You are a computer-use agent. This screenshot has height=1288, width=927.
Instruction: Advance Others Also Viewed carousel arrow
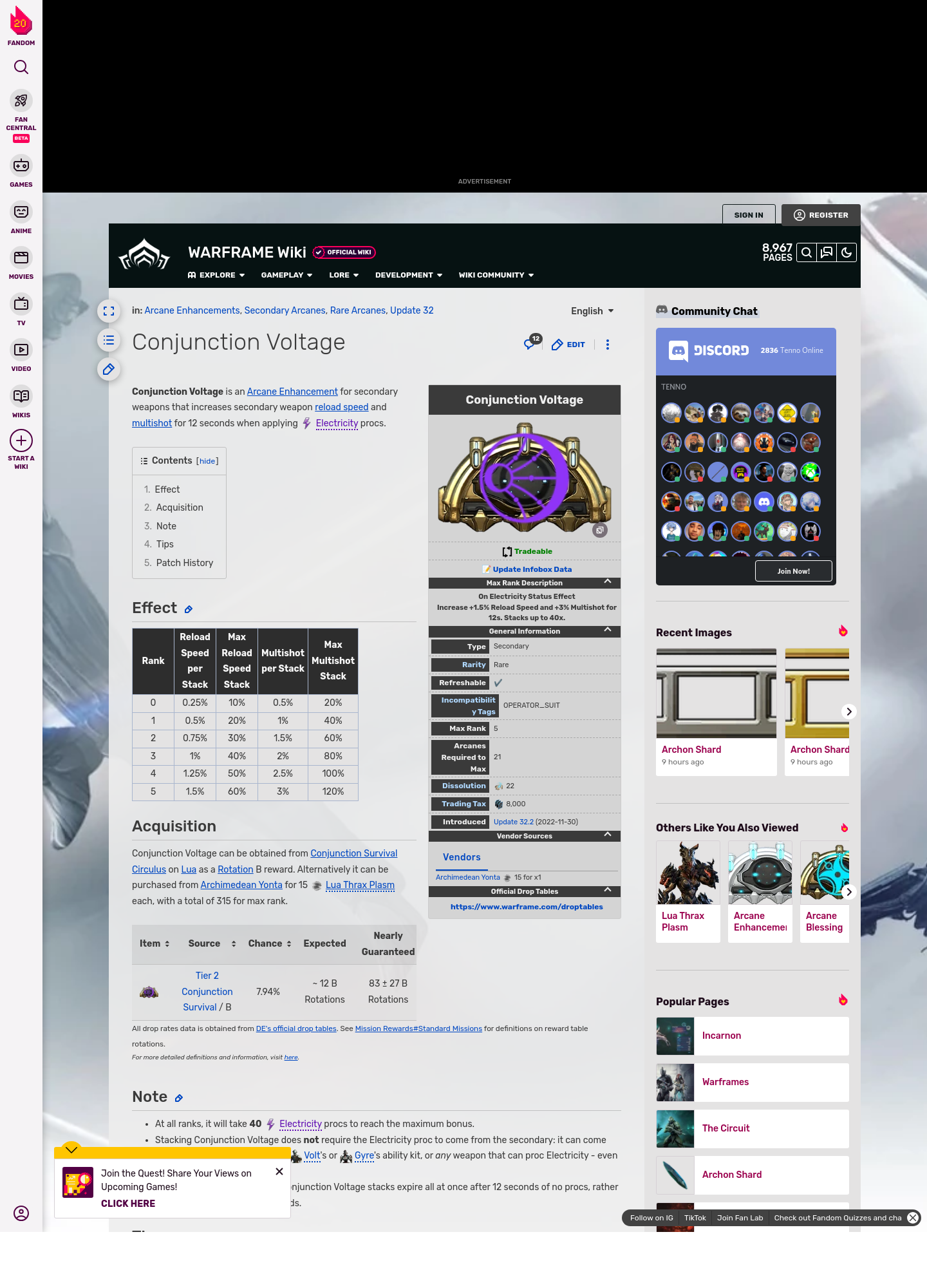[848, 892]
